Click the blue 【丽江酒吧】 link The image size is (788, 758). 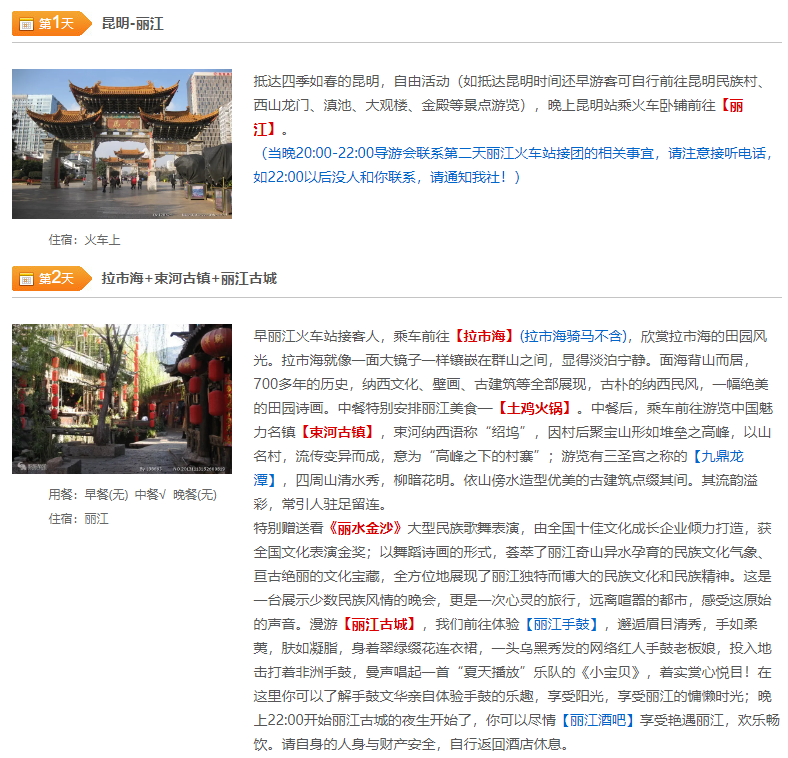[x=598, y=720]
